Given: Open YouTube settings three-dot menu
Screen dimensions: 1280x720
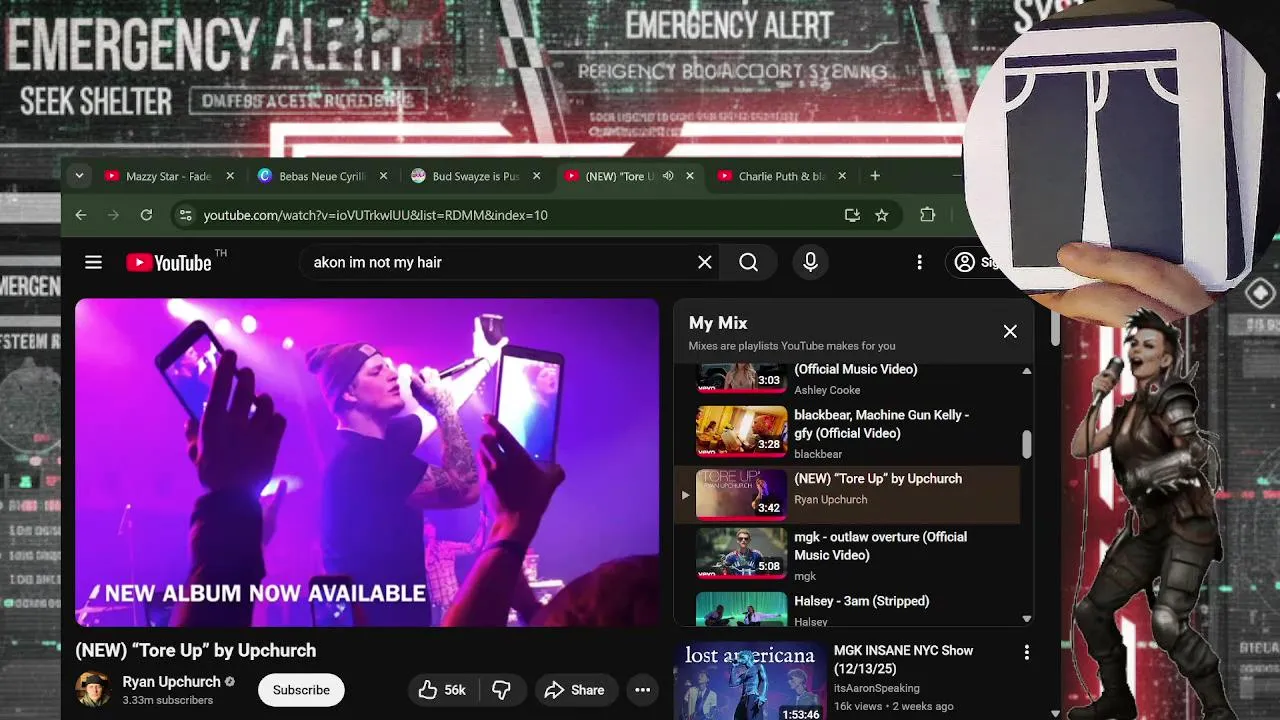Looking at the screenshot, I should click(919, 262).
